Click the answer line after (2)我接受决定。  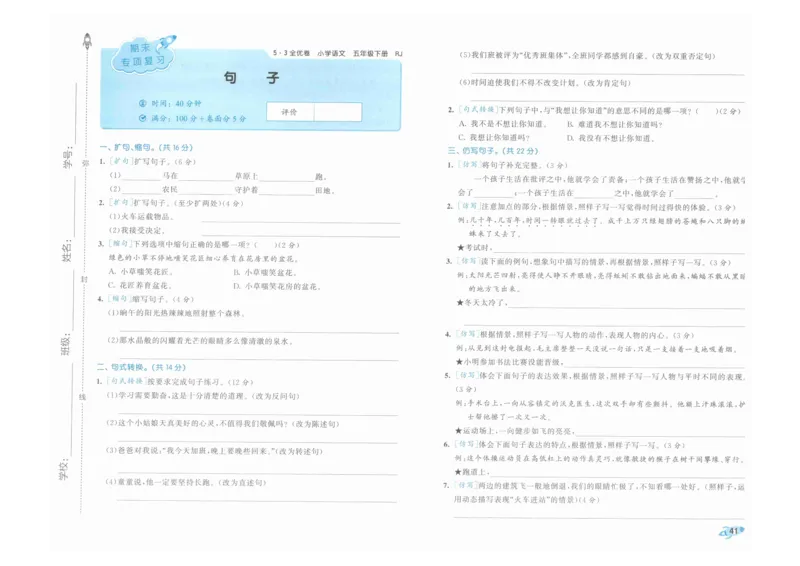(x=301, y=236)
